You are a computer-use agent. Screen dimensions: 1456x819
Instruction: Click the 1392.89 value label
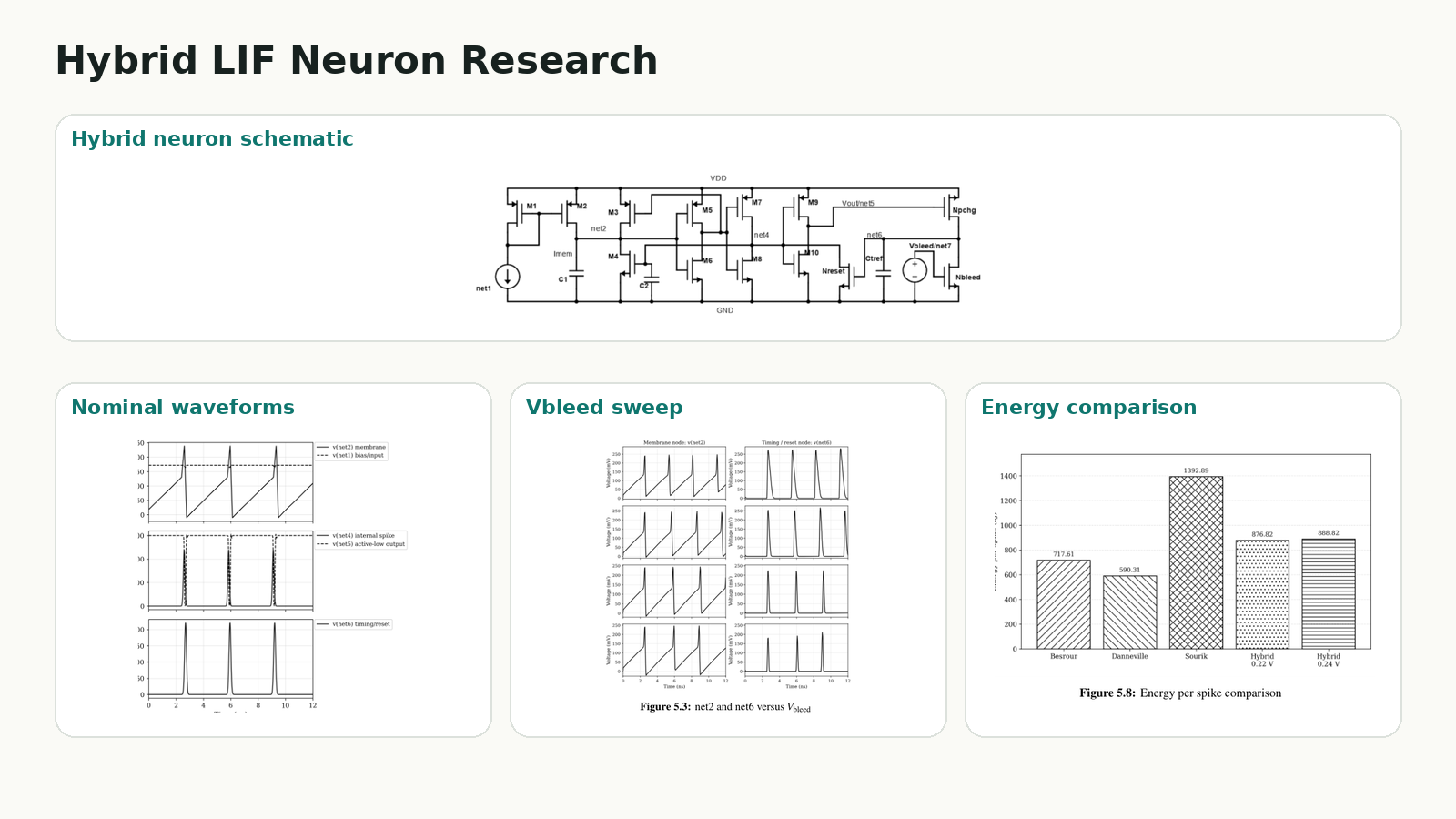1196,471
